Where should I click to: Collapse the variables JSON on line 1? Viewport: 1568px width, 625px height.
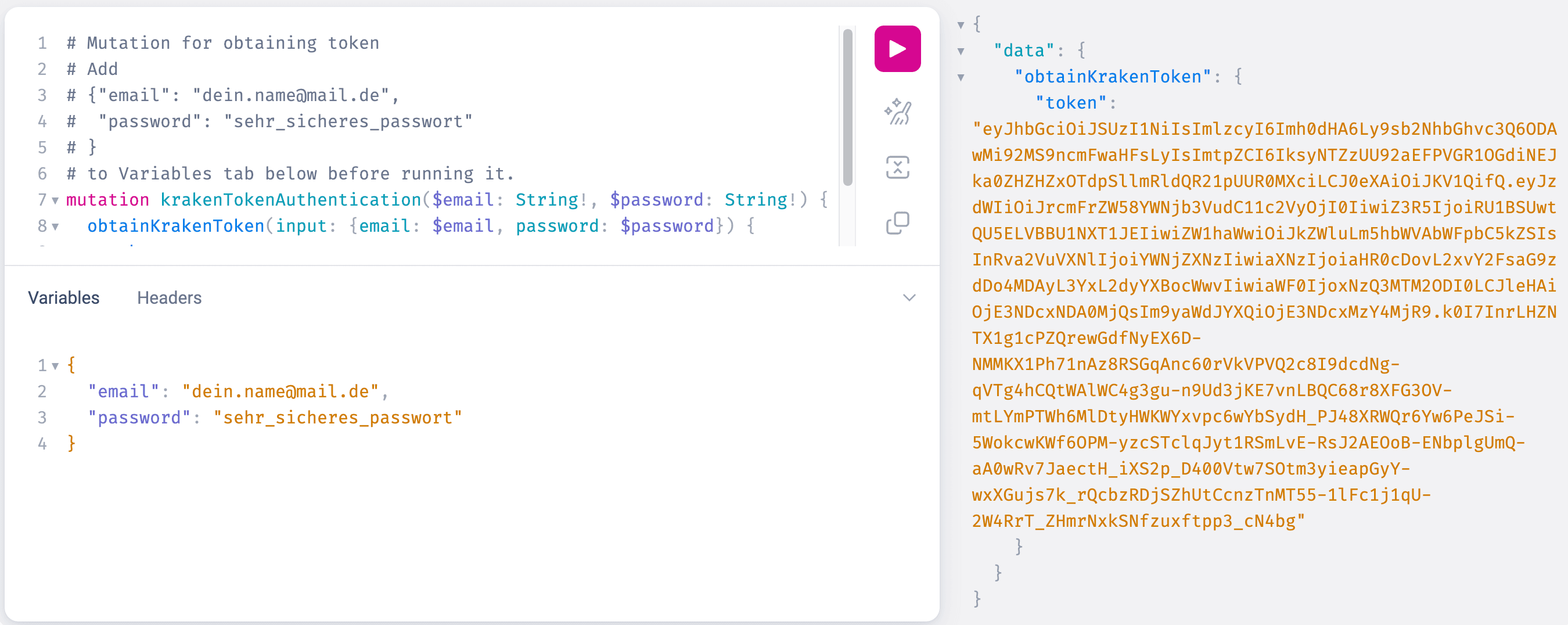pyautogui.click(x=55, y=365)
